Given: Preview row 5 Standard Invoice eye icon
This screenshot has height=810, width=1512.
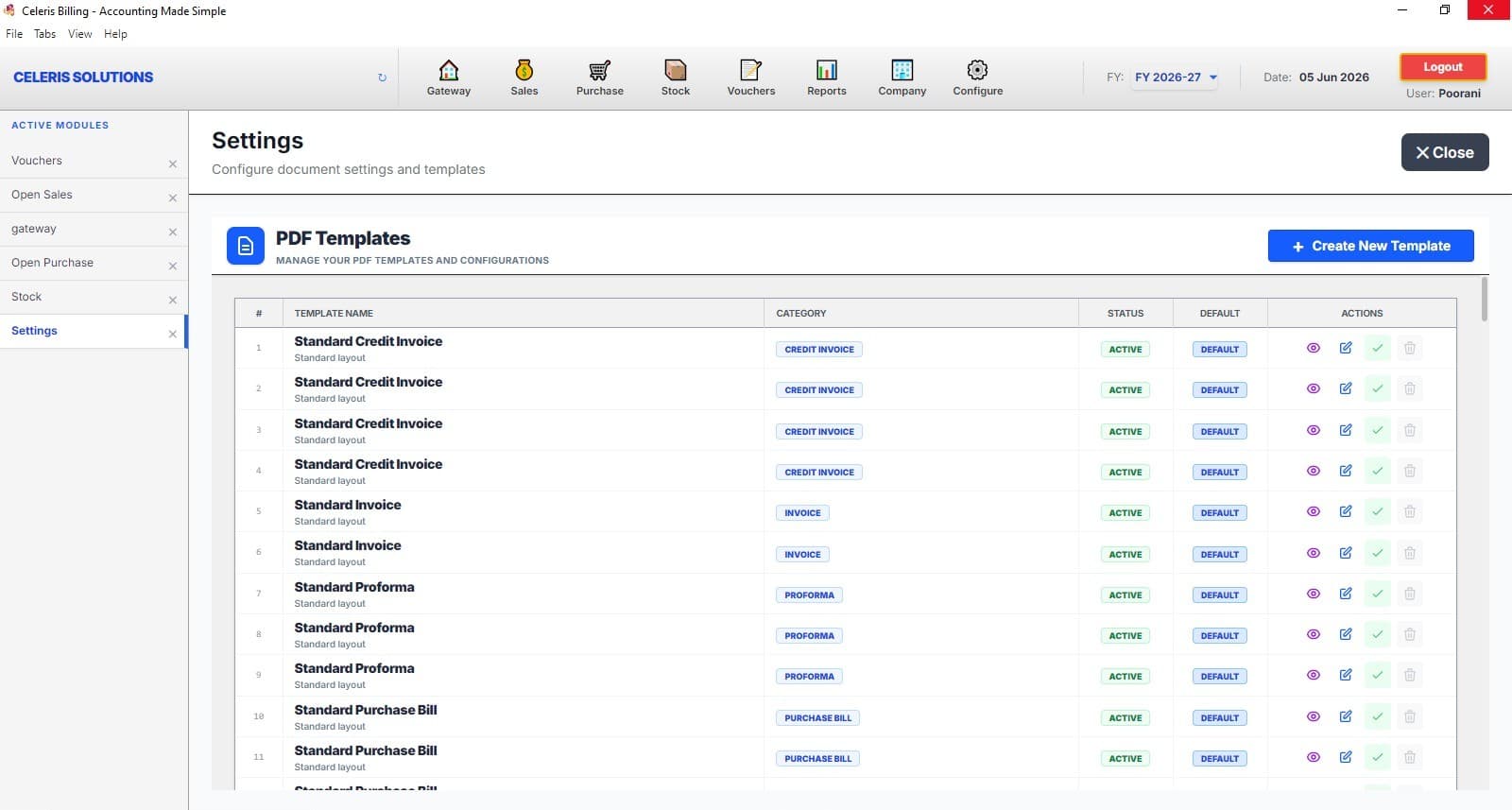Looking at the screenshot, I should (1314, 511).
